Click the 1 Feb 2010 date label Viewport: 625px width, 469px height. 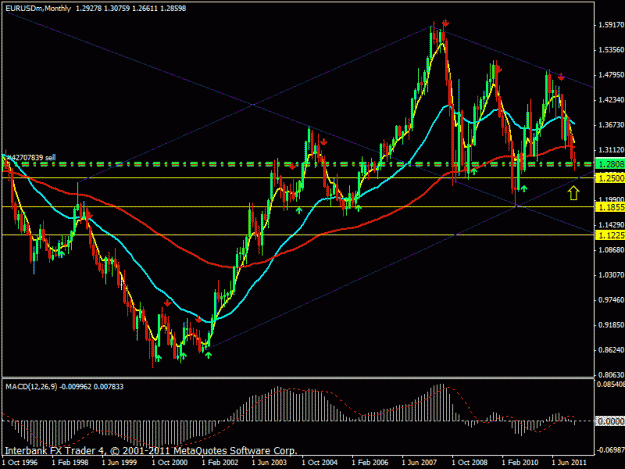coord(520,463)
